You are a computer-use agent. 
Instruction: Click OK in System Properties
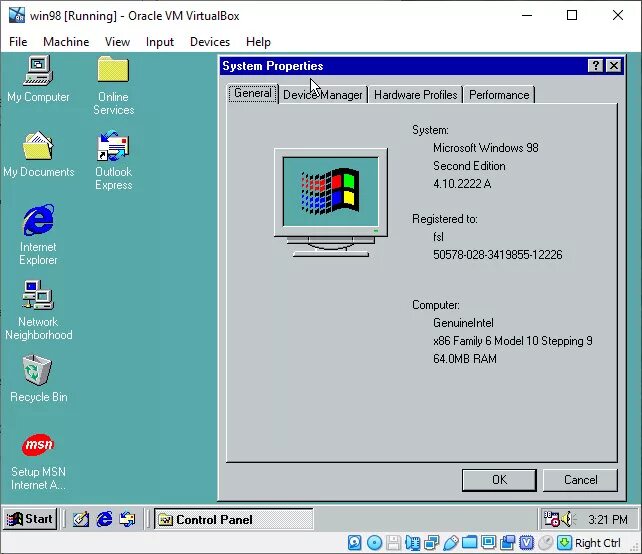point(499,480)
